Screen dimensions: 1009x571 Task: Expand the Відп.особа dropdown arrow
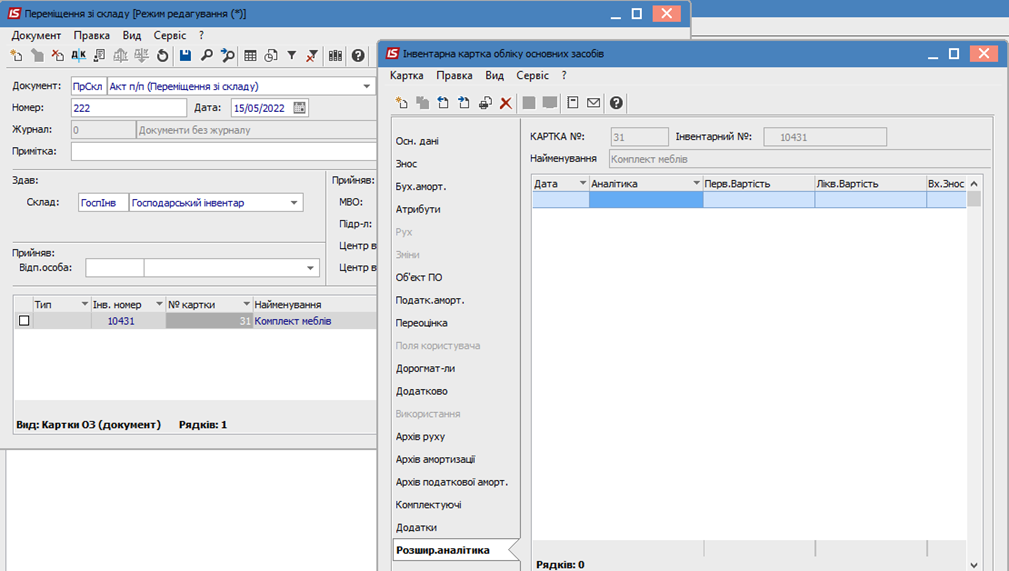click(x=310, y=268)
